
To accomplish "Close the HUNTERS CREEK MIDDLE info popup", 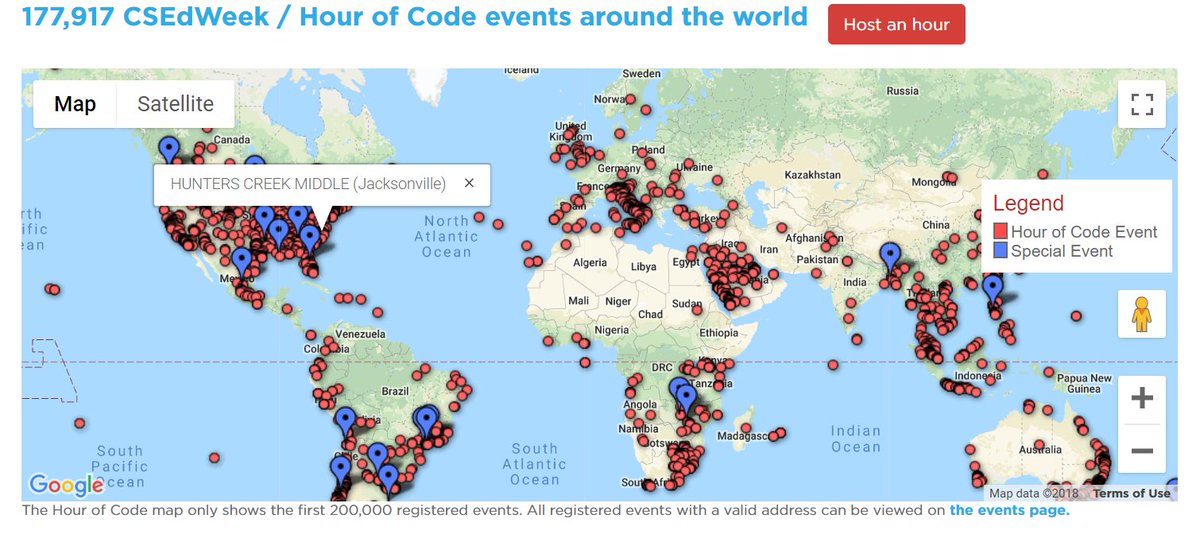I will tap(469, 183).
